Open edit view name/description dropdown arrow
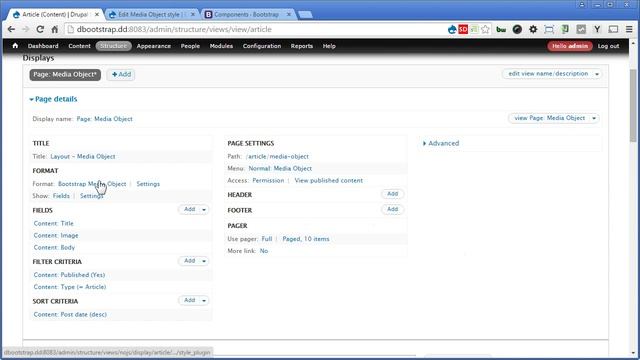The image size is (640, 360). pyautogui.click(x=597, y=74)
